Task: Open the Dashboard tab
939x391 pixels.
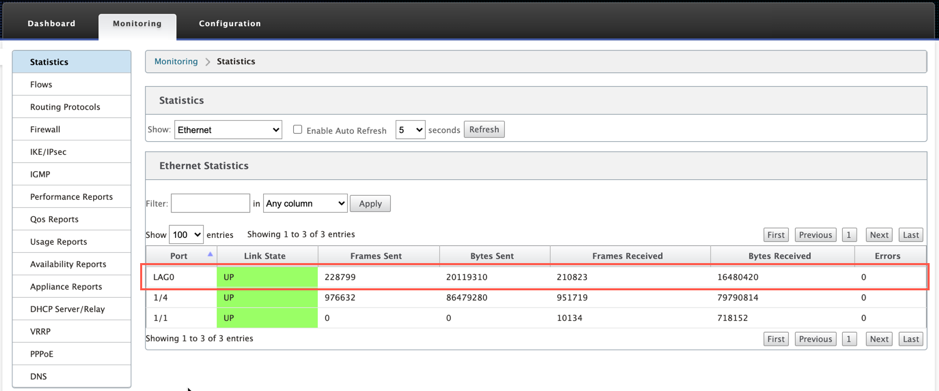Action: click(52, 23)
